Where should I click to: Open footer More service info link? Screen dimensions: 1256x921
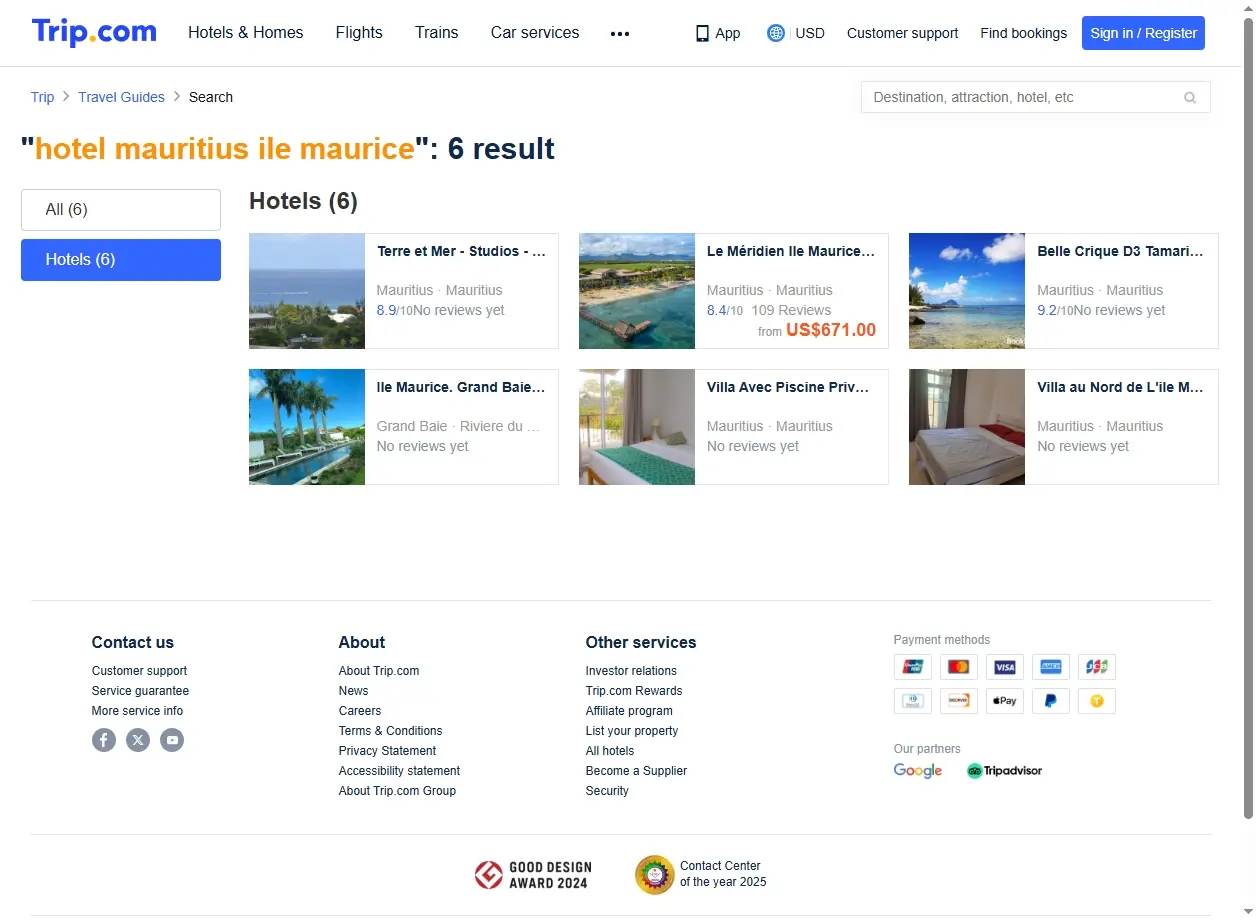(x=137, y=711)
